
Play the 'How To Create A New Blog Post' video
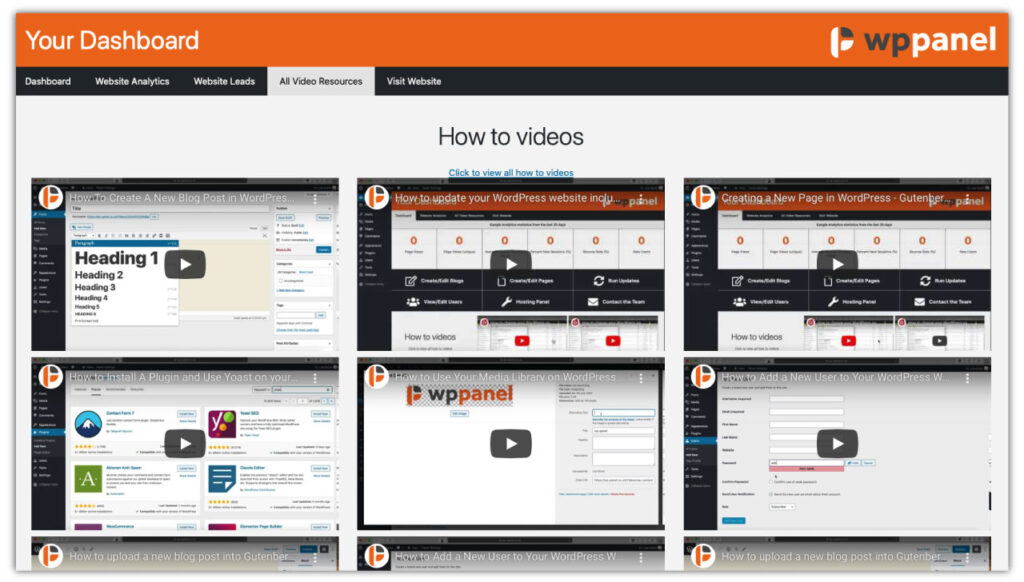185,265
